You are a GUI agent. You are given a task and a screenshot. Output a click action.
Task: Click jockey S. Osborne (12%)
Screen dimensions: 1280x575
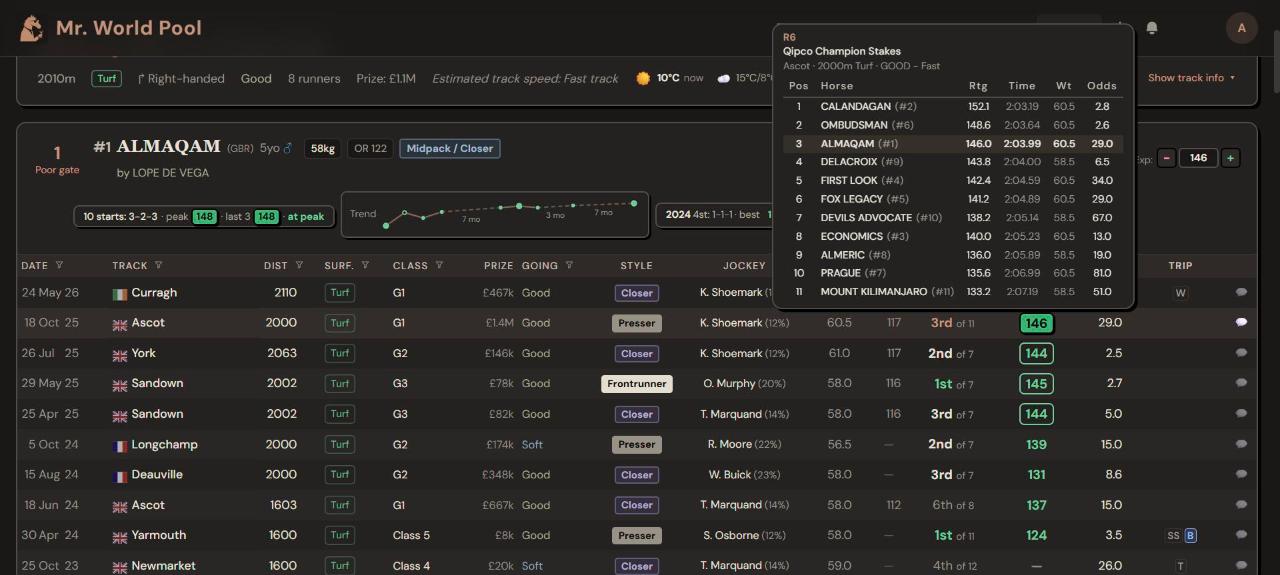[x=744, y=536]
